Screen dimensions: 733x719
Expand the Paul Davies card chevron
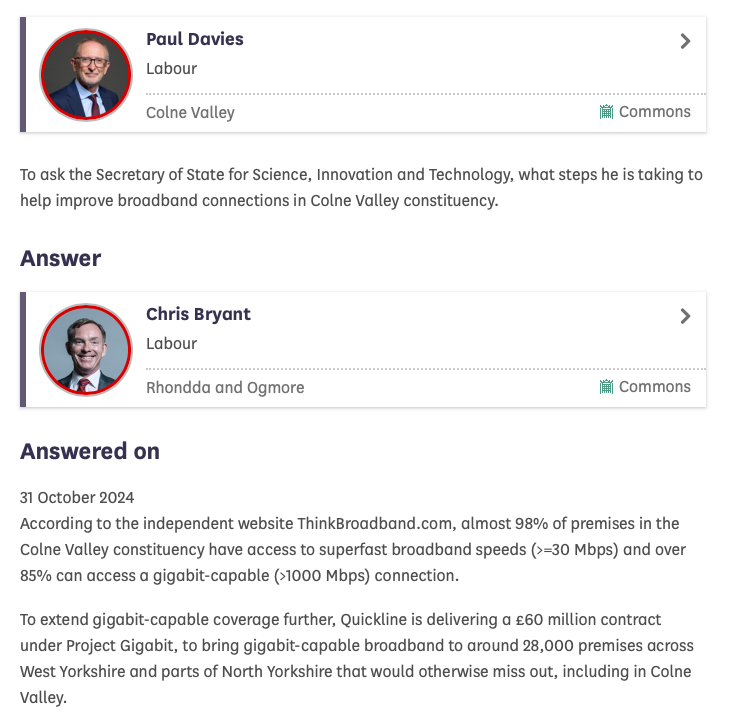pos(685,41)
